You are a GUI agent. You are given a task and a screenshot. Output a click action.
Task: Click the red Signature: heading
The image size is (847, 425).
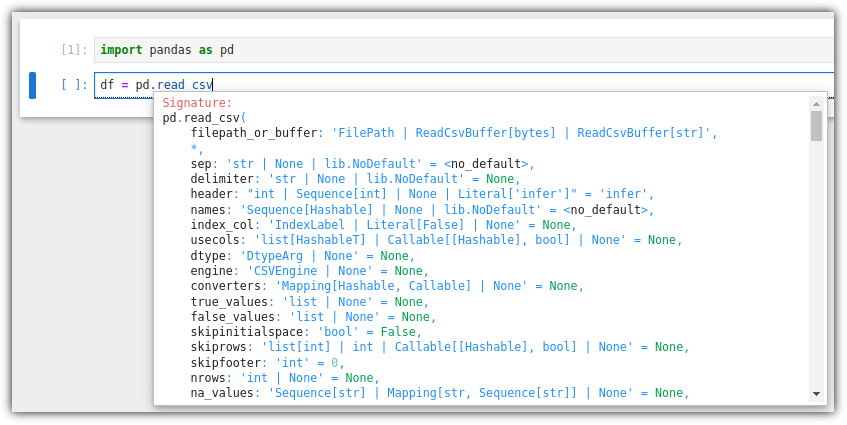197,103
